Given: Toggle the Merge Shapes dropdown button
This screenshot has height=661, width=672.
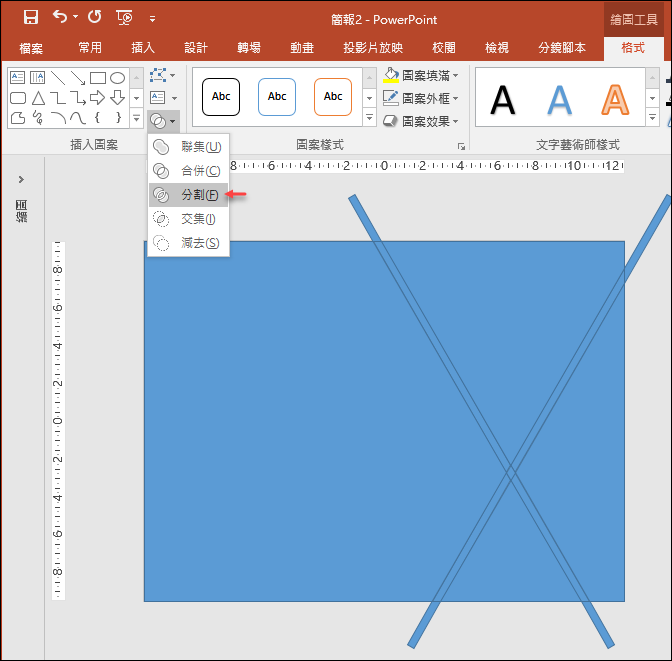Looking at the screenshot, I should pyautogui.click(x=163, y=121).
